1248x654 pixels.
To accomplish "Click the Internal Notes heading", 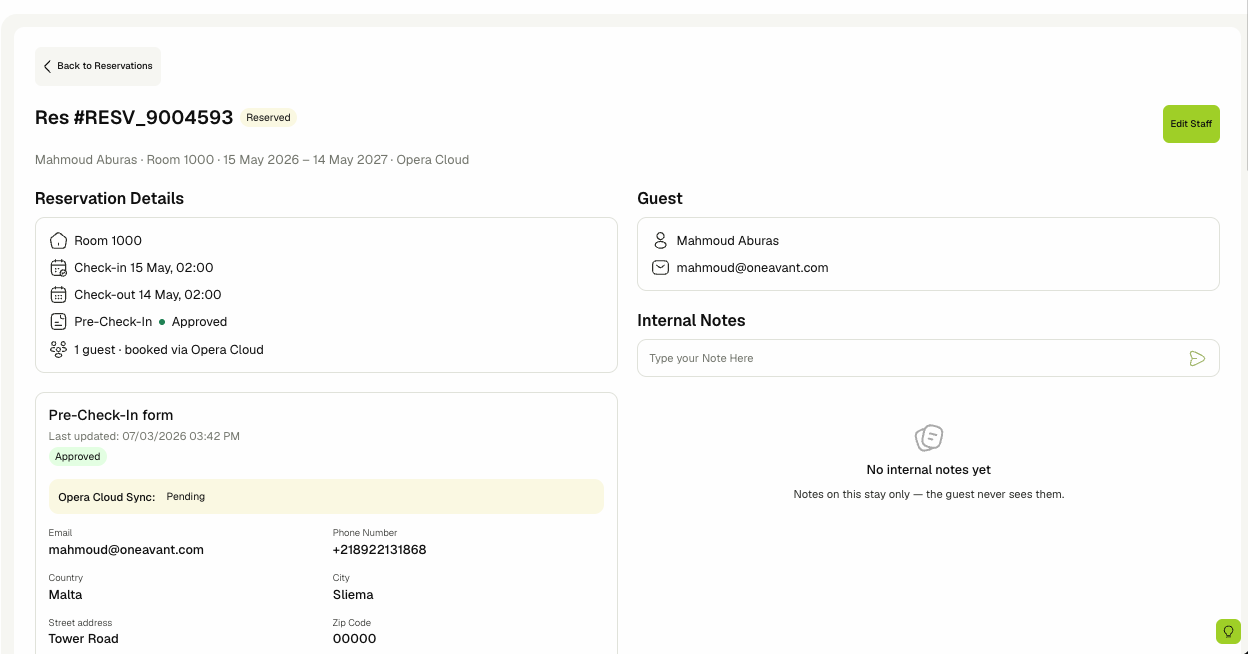I will (x=691, y=321).
